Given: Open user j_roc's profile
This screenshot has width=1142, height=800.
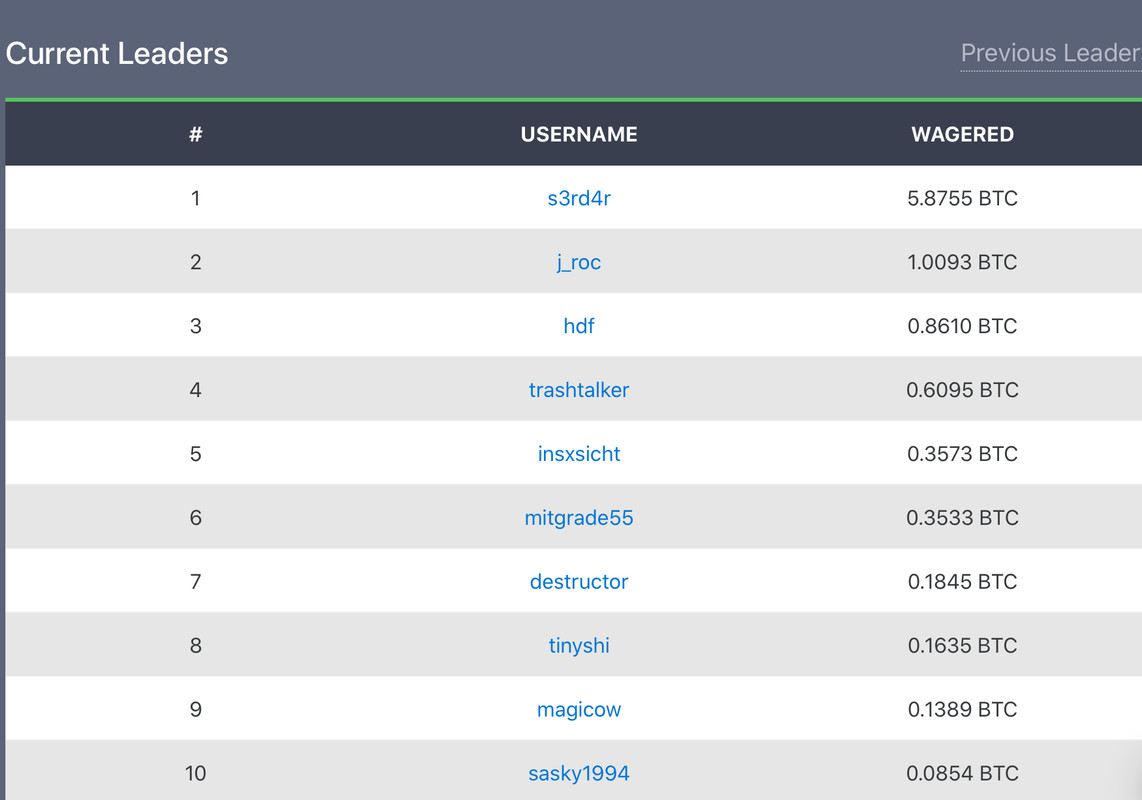Looking at the screenshot, I should point(579,262).
